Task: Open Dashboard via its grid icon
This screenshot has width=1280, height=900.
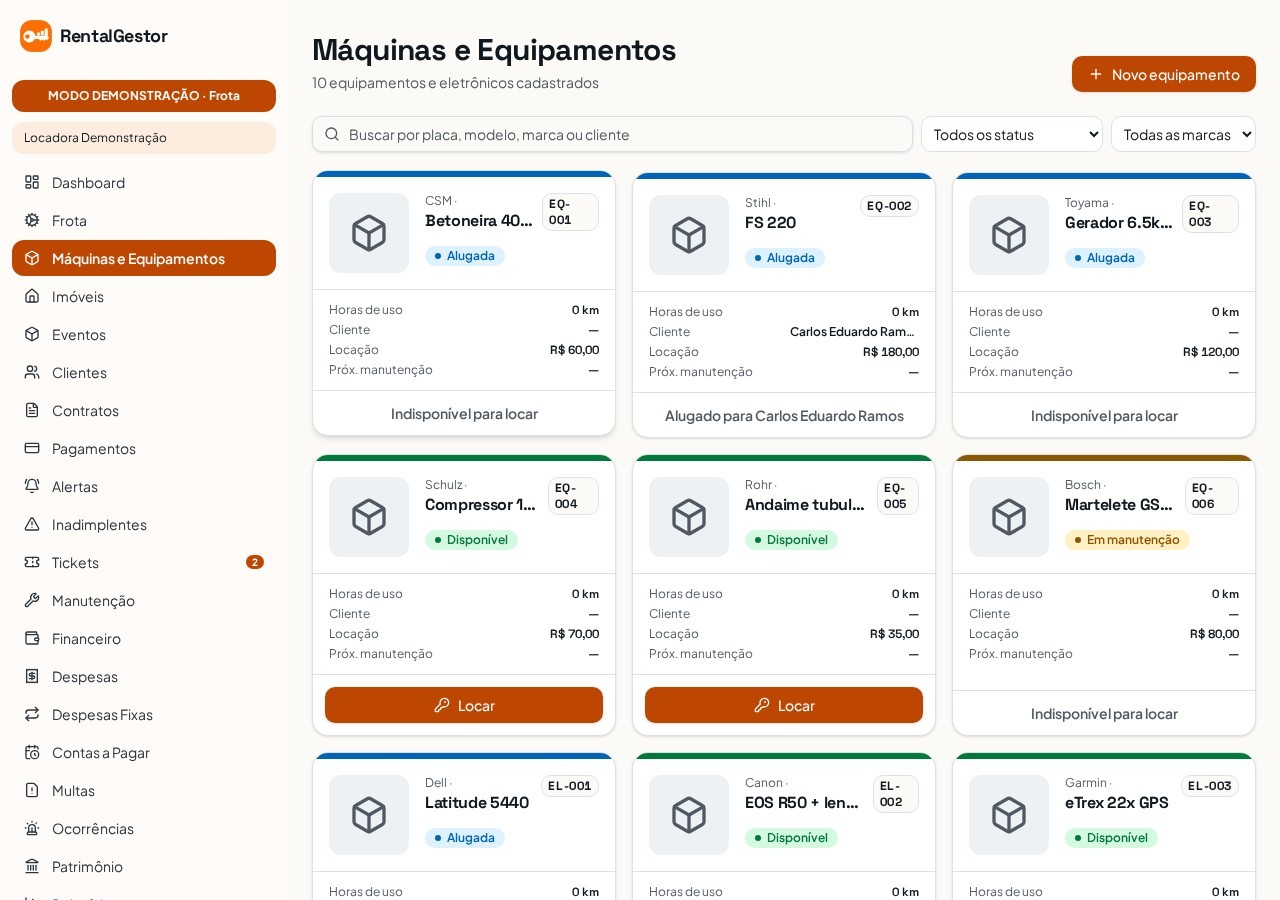Action: tap(32, 182)
